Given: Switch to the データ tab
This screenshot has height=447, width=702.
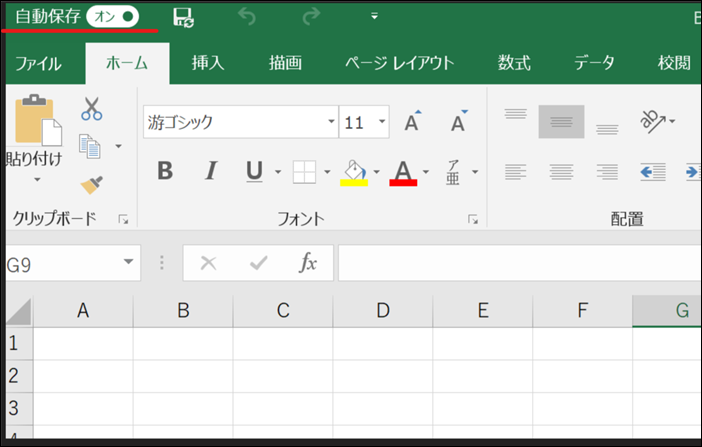Looking at the screenshot, I should coord(594,63).
